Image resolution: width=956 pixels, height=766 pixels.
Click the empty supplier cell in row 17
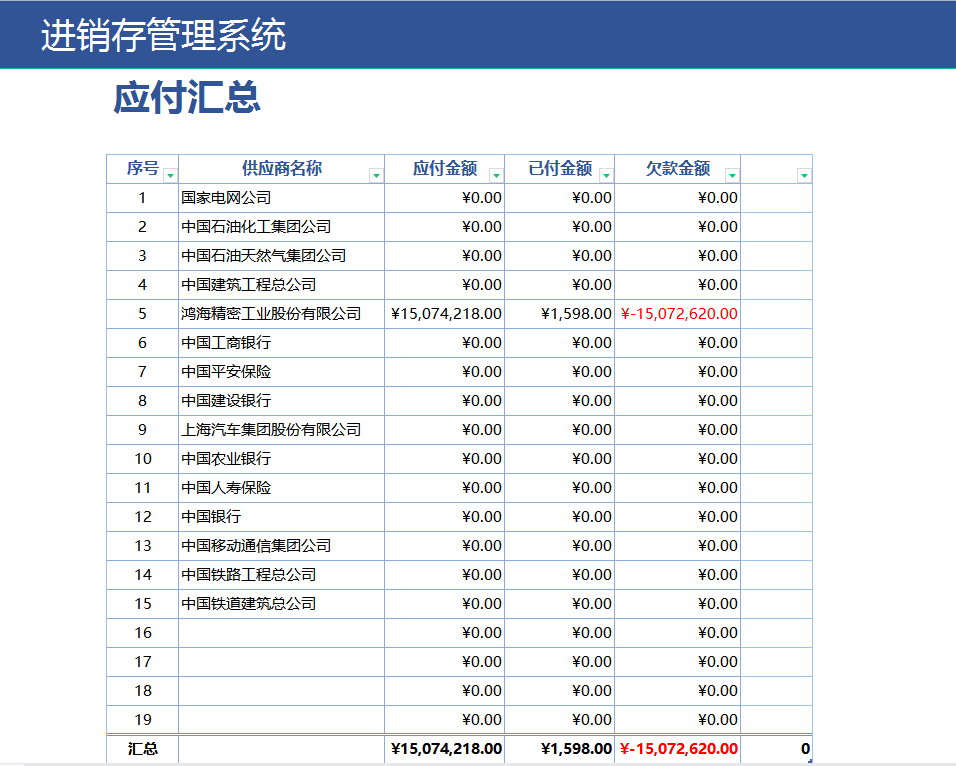click(x=282, y=662)
